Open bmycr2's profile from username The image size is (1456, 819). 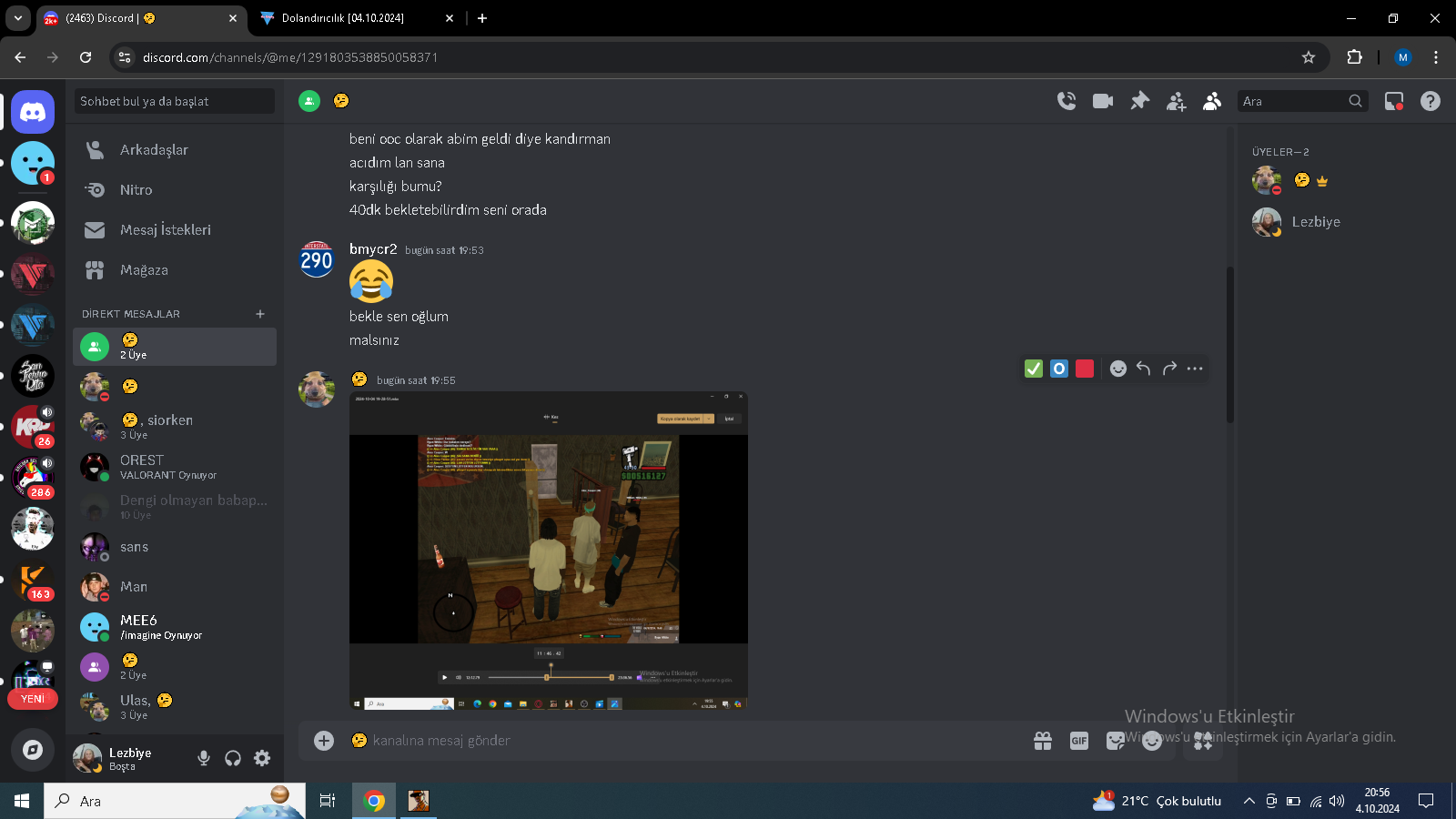click(373, 249)
